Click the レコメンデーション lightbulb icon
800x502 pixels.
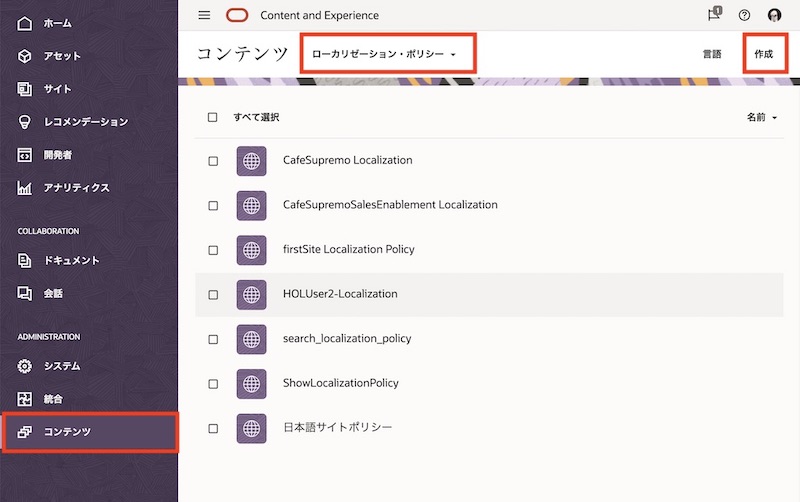[x=24, y=121]
